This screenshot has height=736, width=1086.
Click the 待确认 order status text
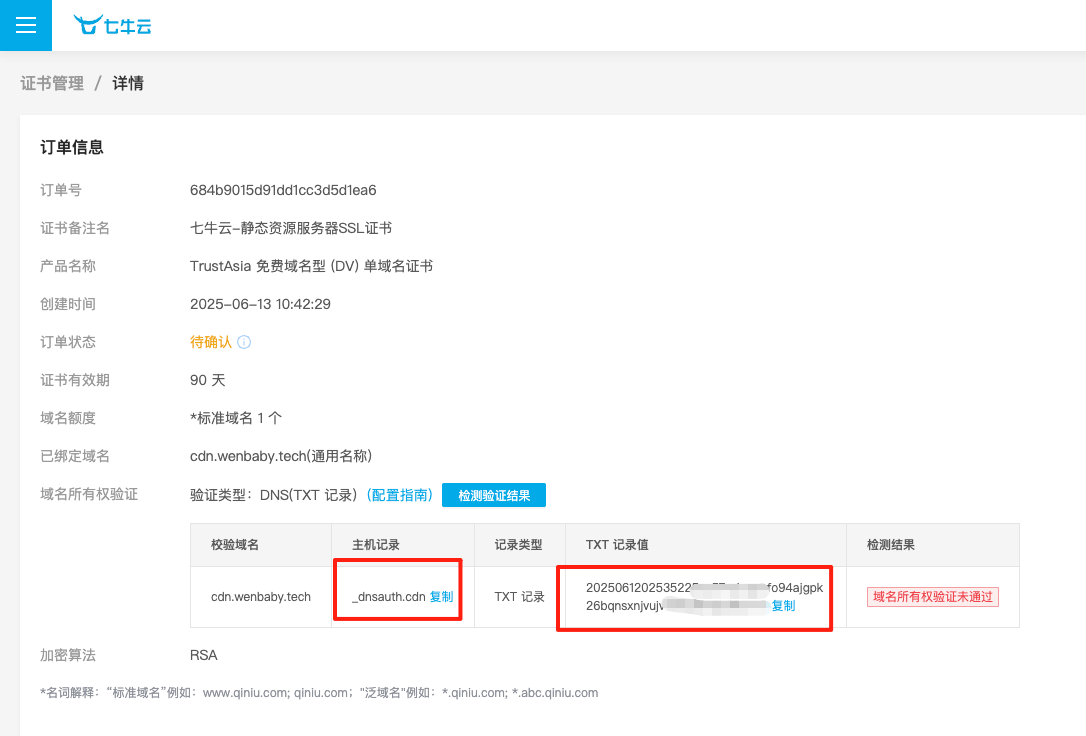click(x=211, y=342)
